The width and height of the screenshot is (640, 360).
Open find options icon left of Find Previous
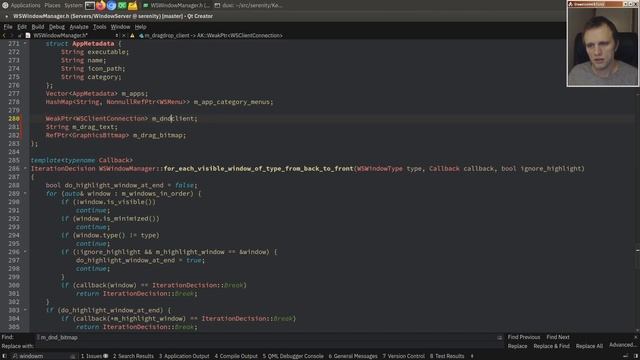500,338
